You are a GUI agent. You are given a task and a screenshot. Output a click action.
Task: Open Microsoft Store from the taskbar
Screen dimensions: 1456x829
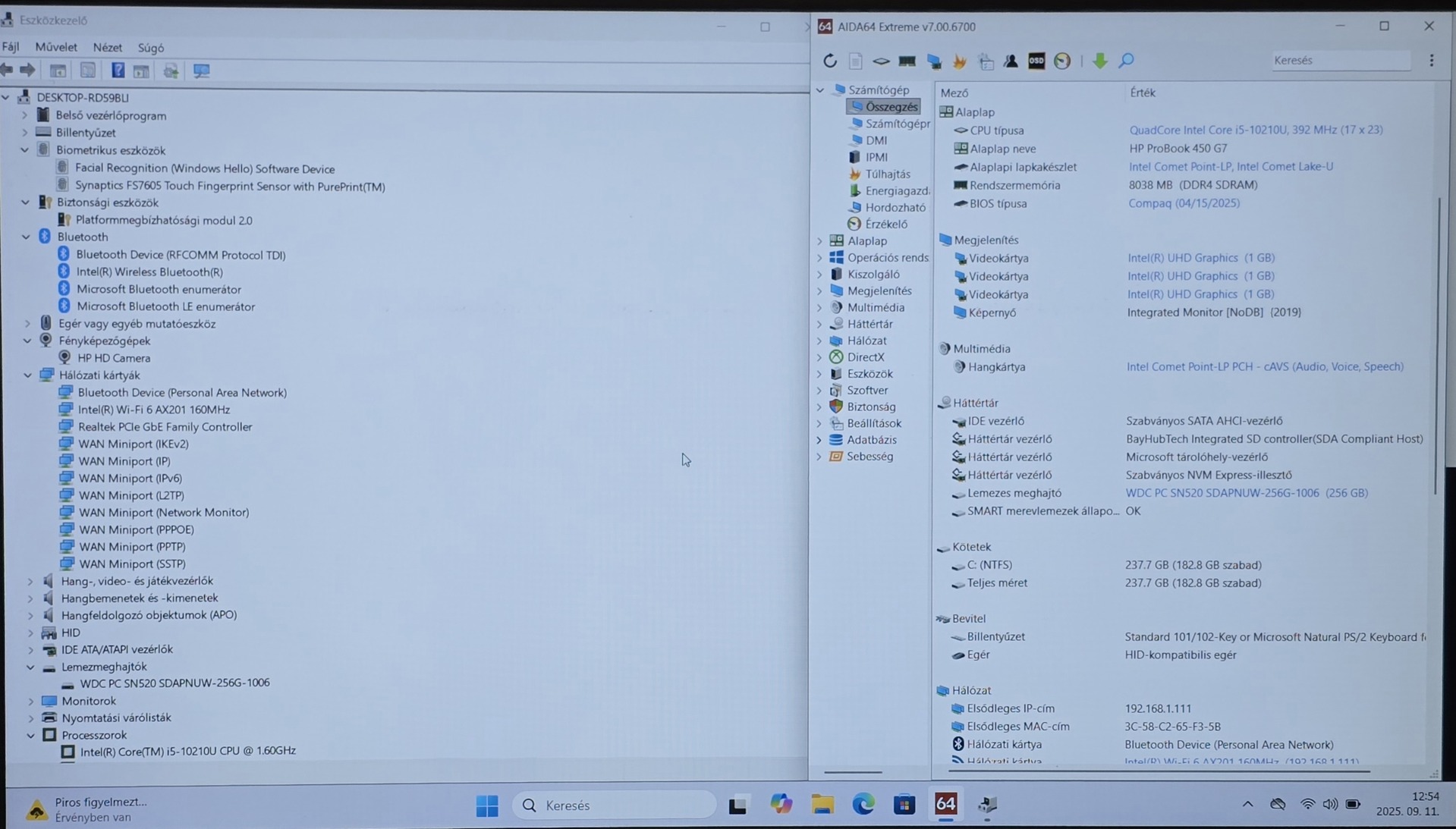(x=904, y=804)
